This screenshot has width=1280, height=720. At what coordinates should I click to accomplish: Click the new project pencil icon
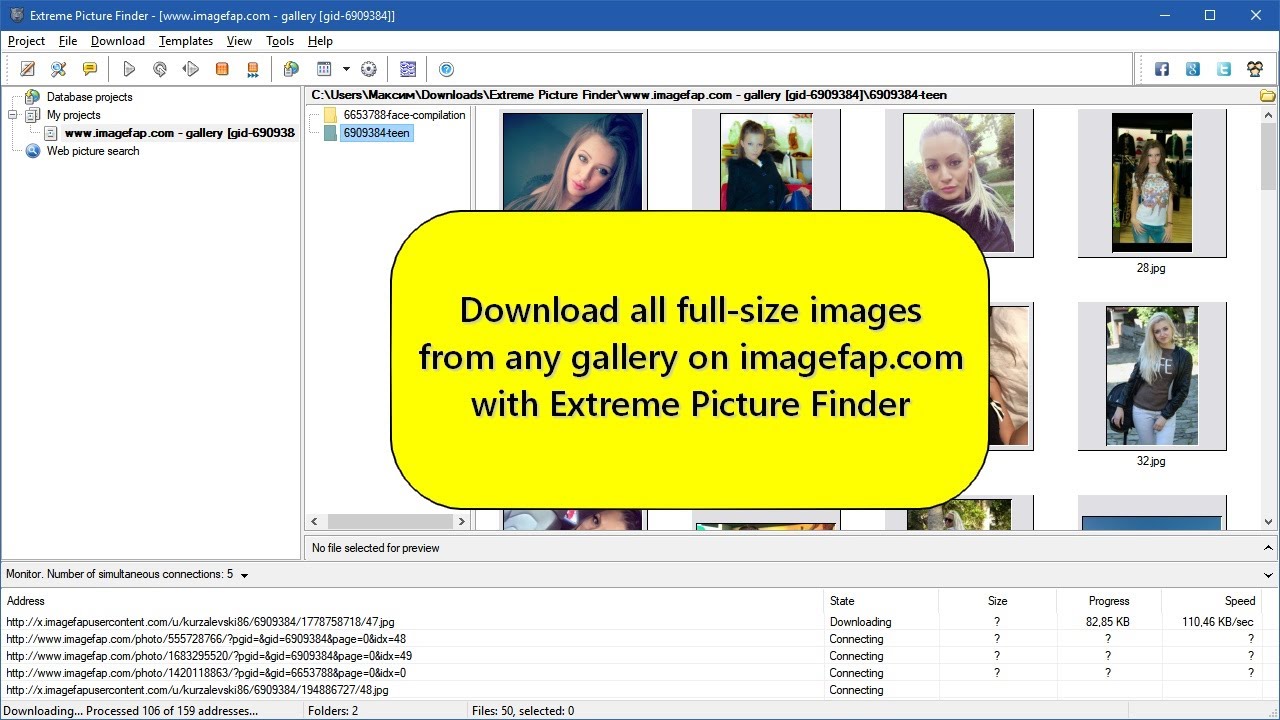pyautogui.click(x=28, y=69)
